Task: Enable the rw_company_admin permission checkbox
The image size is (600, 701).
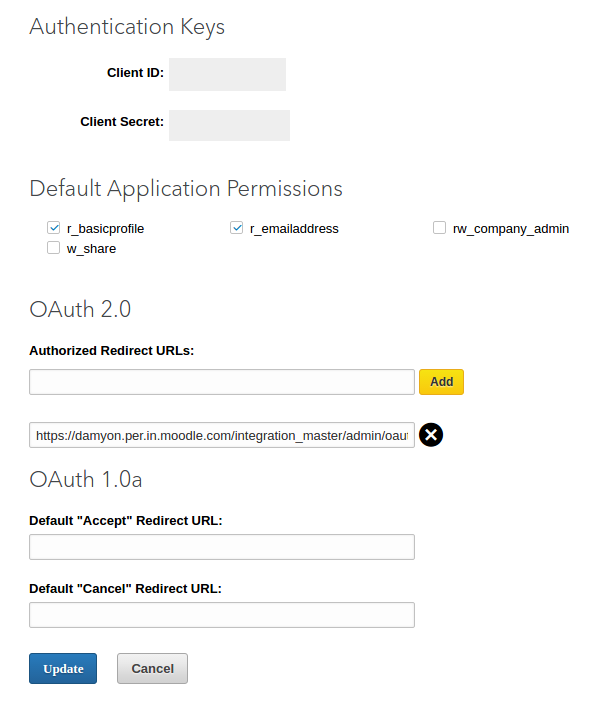Action: pyautogui.click(x=439, y=228)
